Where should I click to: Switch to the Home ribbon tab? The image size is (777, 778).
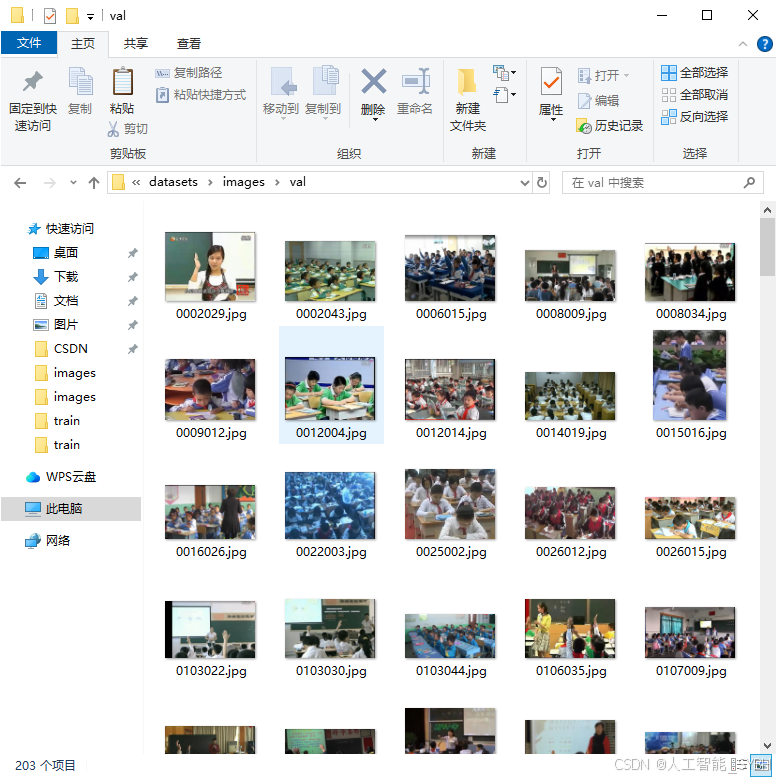pyautogui.click(x=83, y=44)
